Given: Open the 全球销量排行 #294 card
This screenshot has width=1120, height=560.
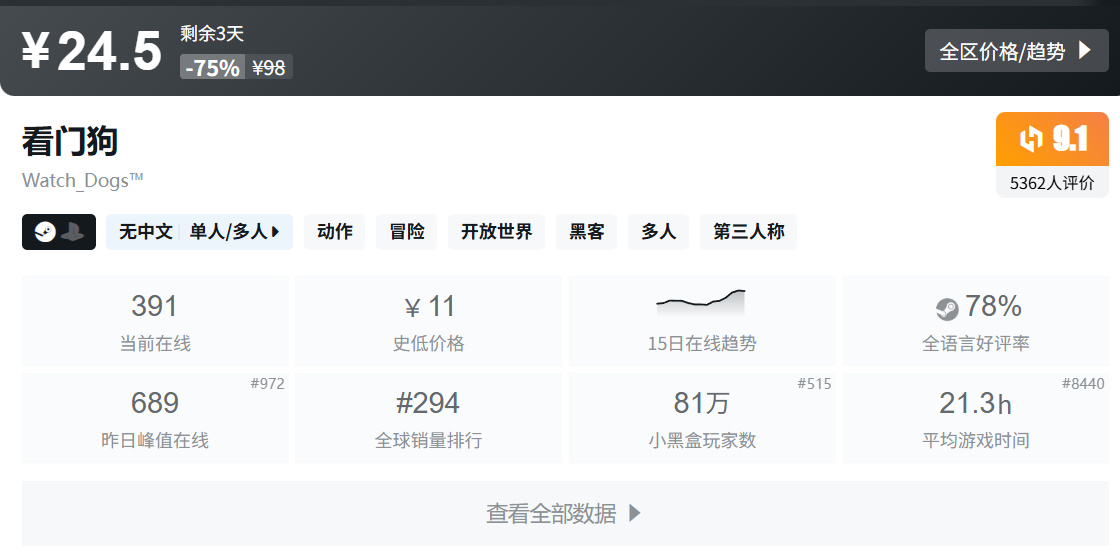Looking at the screenshot, I should 429,418.
